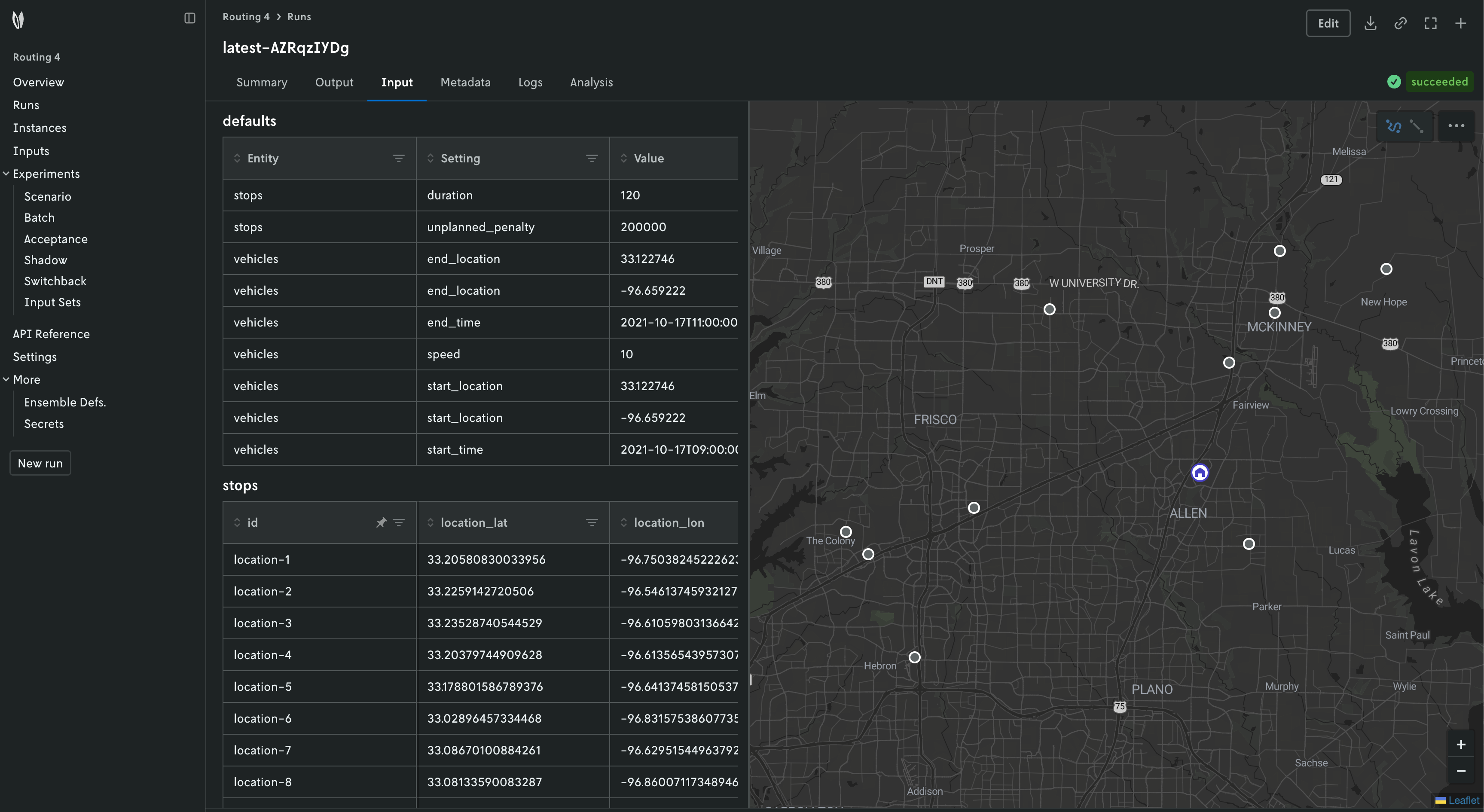Open Inputs in the sidebar
This screenshot has width=1484, height=812.
[x=31, y=151]
